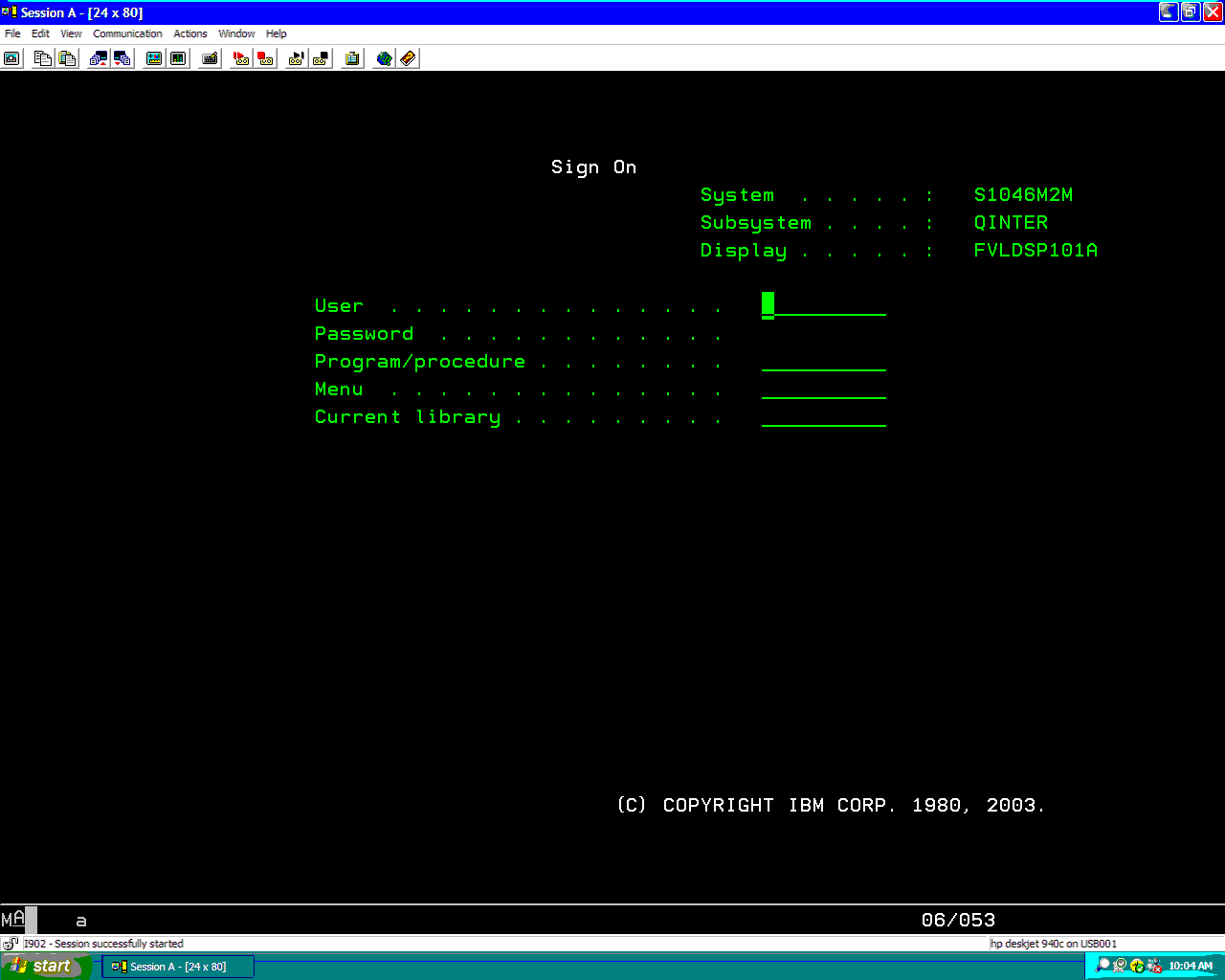Start macro recording with the red play icon
Viewport: 1225px width, 980px height.
(x=241, y=58)
